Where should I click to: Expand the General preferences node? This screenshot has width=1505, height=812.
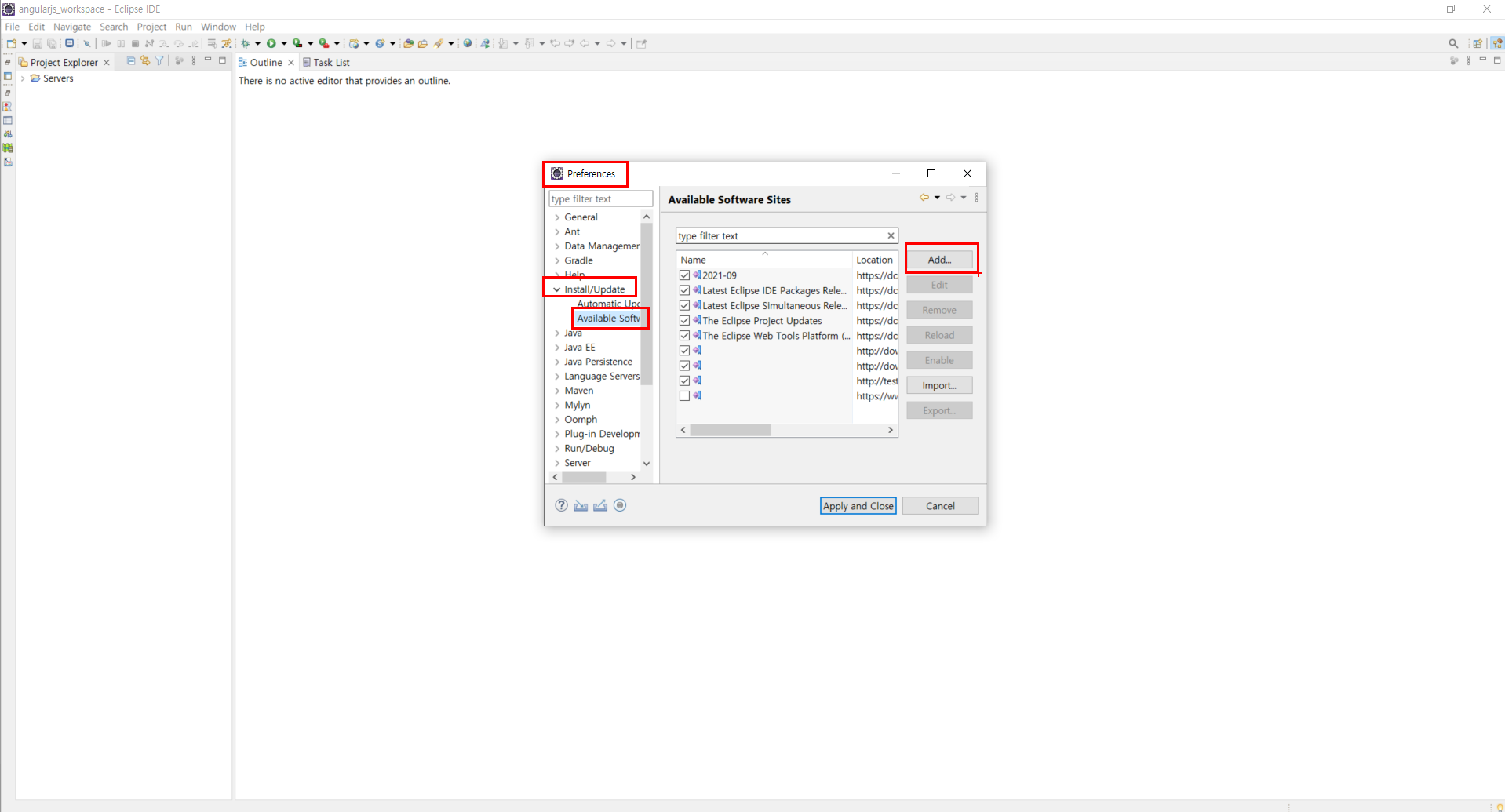pos(557,217)
